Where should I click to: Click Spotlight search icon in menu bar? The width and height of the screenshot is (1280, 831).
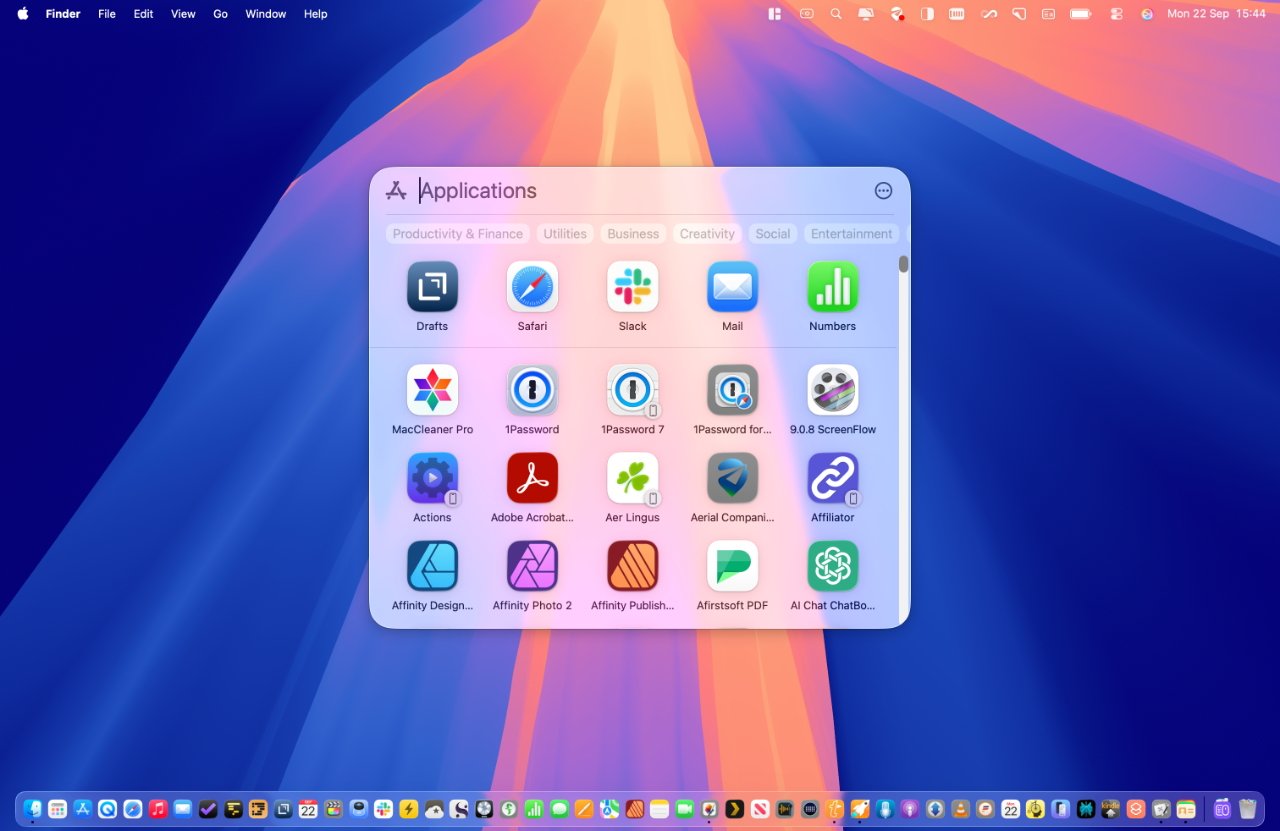click(836, 14)
